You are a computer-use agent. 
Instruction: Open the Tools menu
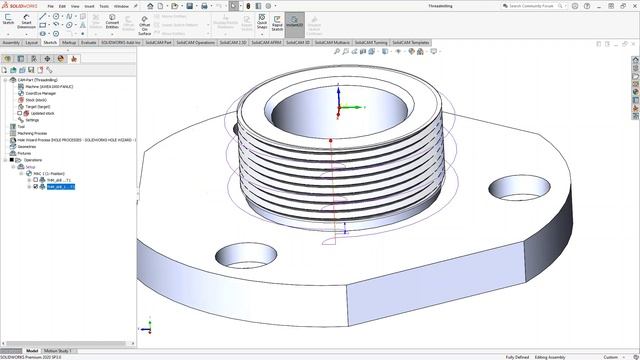(x=104, y=6)
